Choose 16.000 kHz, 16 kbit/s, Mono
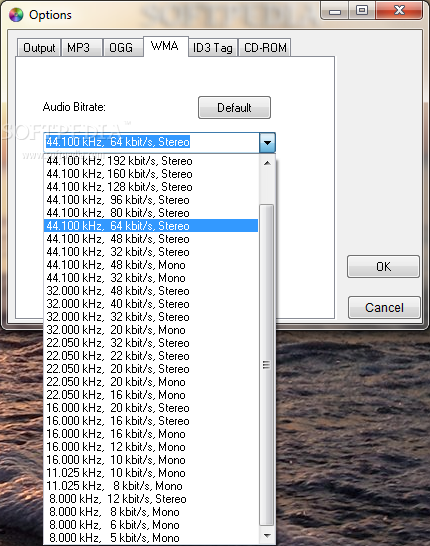 click(151, 434)
